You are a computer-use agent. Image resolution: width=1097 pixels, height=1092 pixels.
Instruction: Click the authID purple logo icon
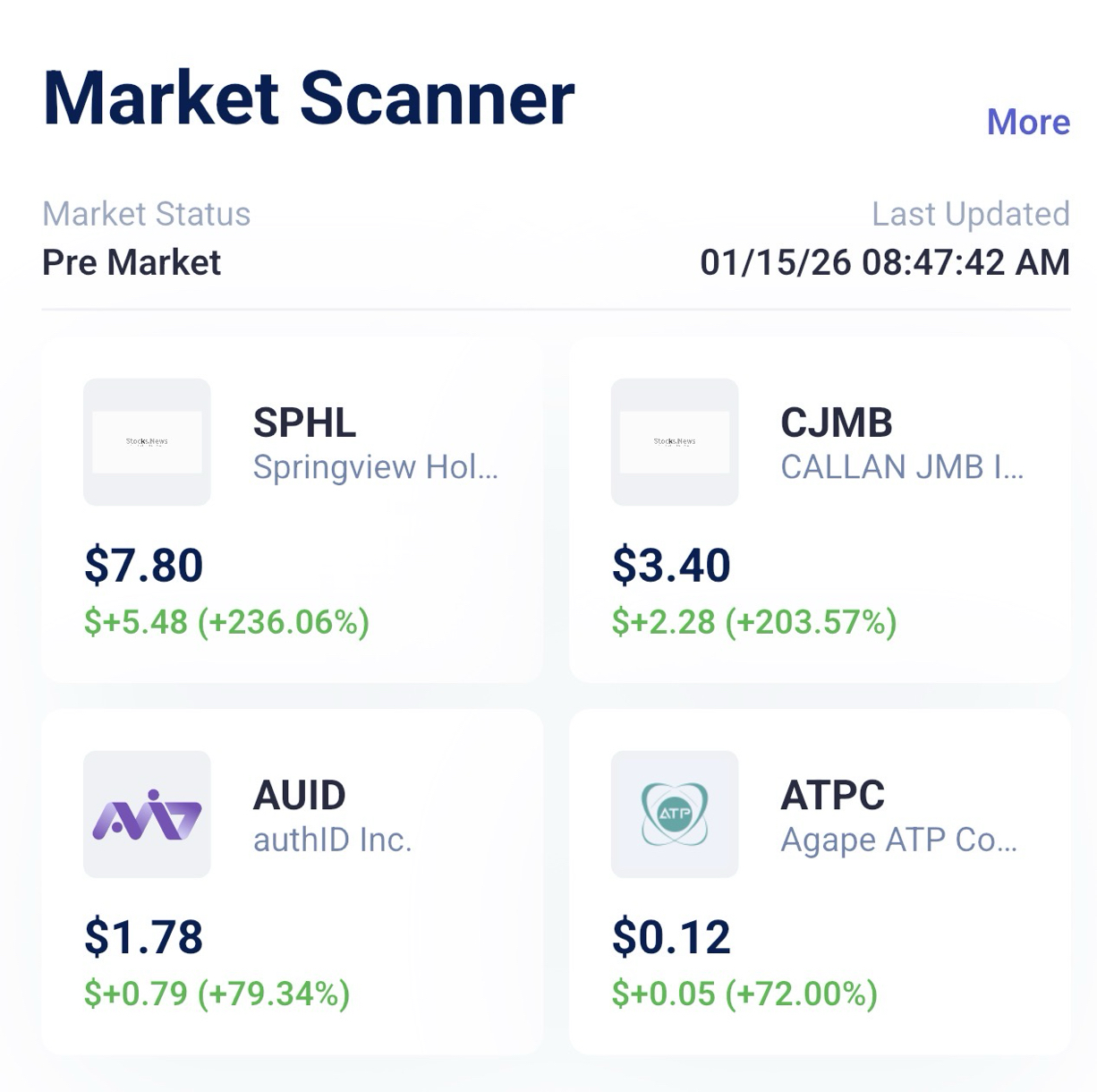(147, 815)
